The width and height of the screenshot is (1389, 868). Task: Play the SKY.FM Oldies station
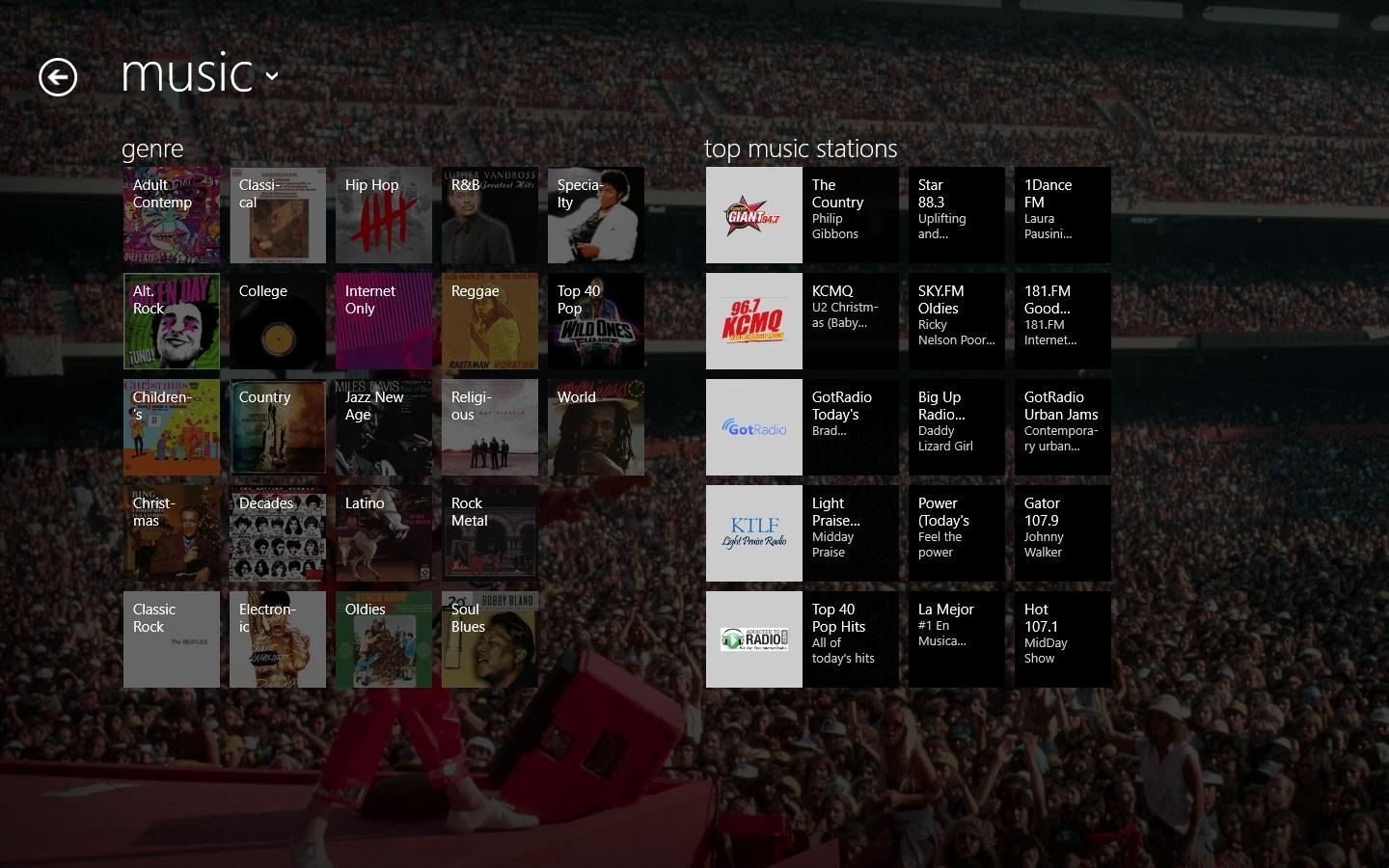(x=957, y=321)
